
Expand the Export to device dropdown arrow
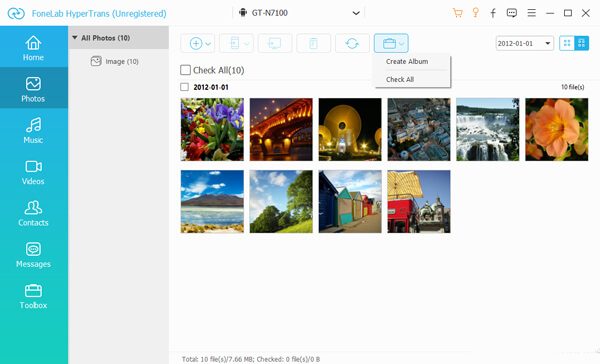click(x=247, y=44)
